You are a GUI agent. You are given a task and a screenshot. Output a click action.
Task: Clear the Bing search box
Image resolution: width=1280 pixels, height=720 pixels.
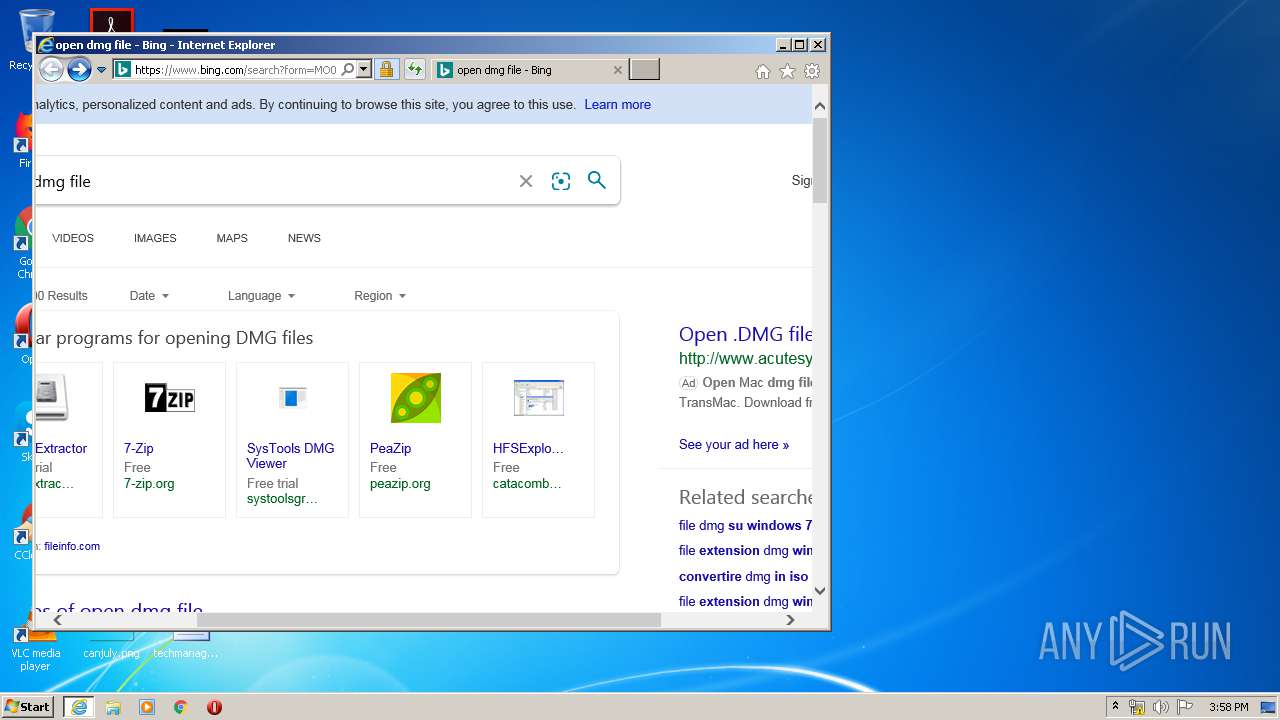coord(526,181)
